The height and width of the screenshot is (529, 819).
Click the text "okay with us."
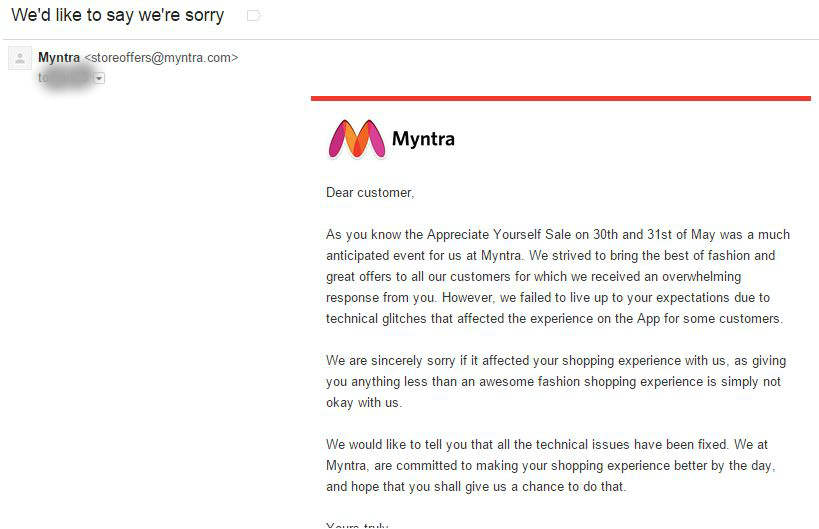click(364, 403)
